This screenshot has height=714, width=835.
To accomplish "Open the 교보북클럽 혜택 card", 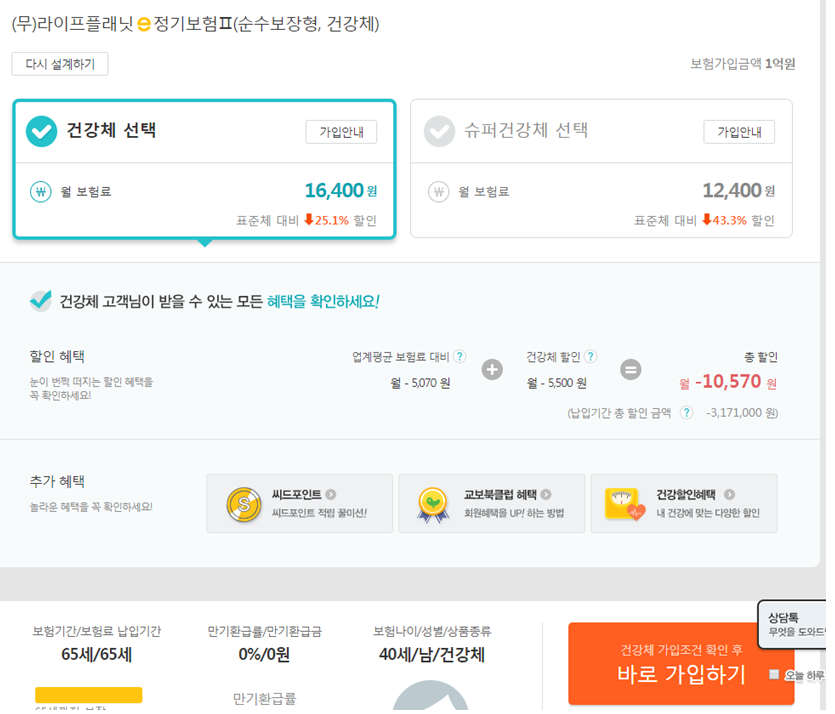I will tap(492, 503).
